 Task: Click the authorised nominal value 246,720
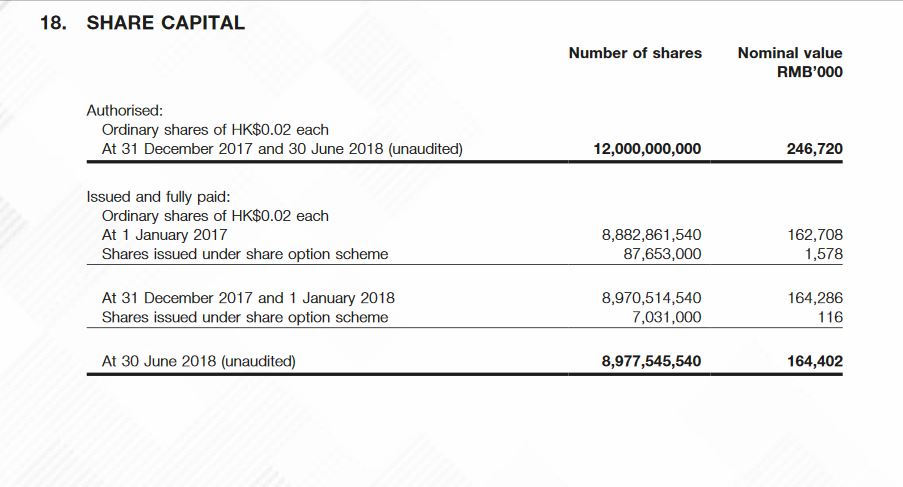click(x=814, y=149)
